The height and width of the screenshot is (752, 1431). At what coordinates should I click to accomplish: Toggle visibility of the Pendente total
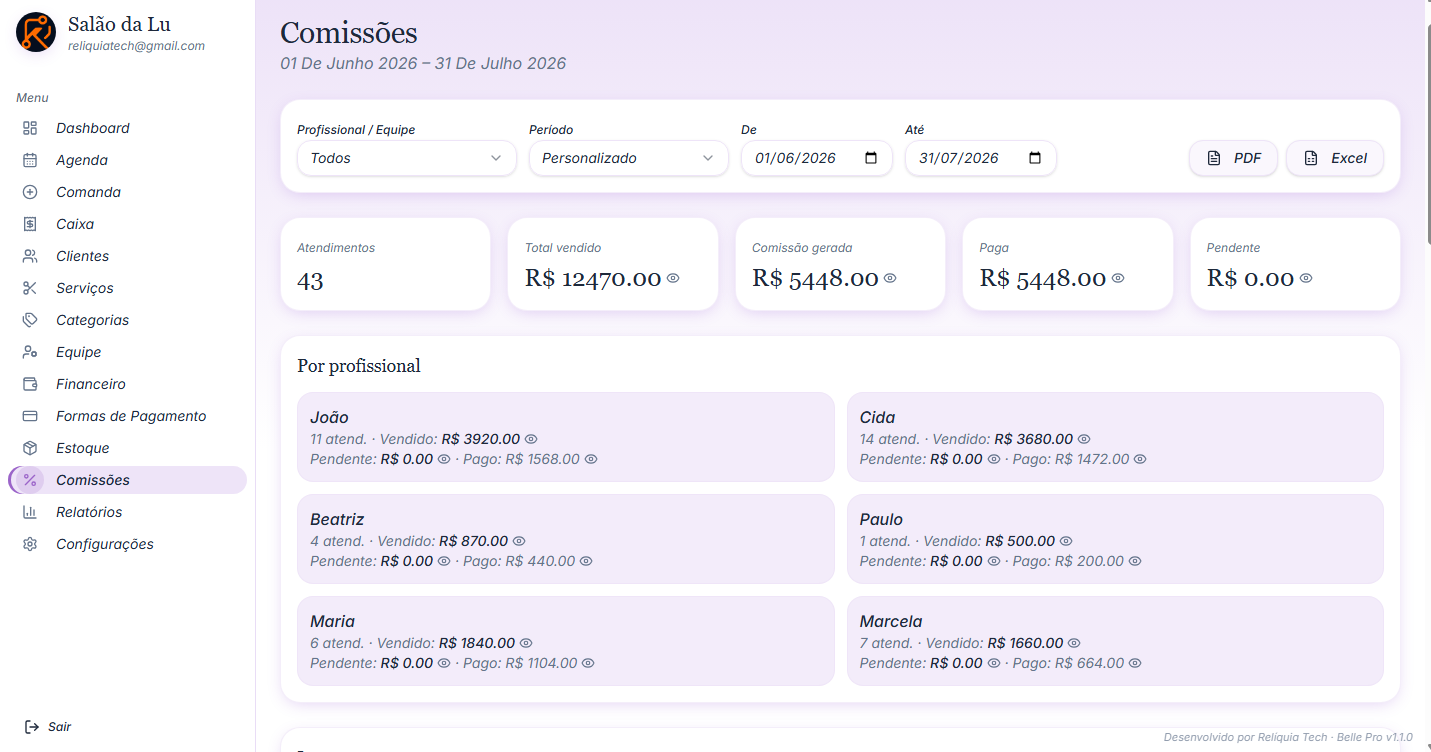pos(1306,278)
